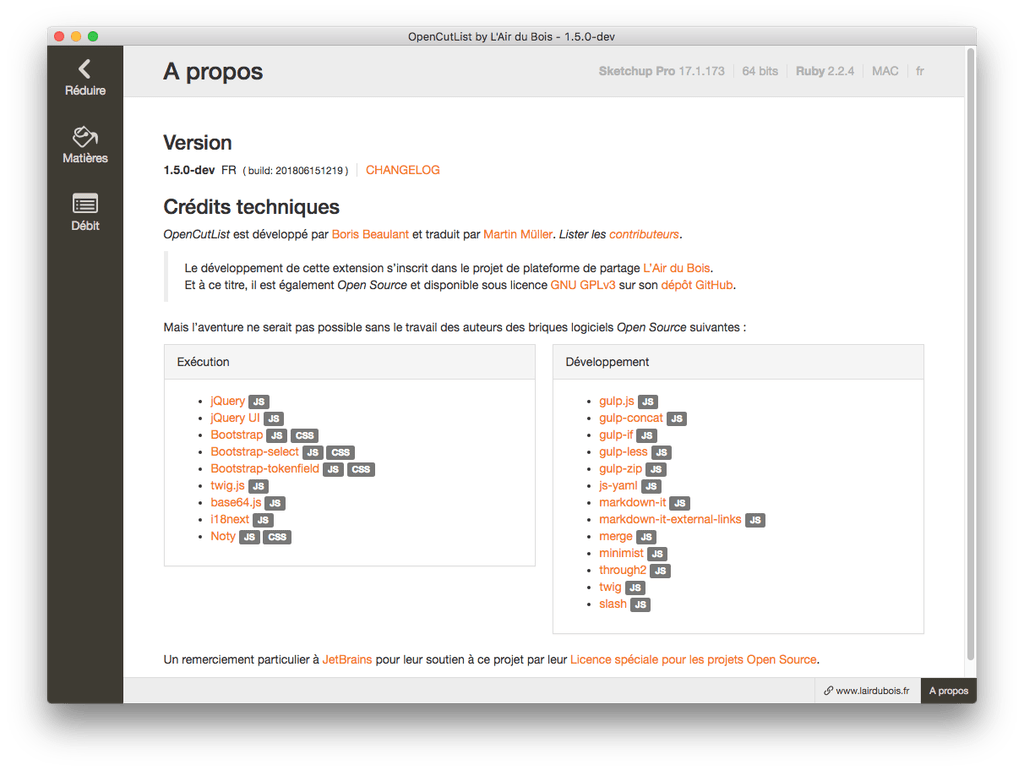1024x771 pixels.
Task: Open the gulp-zip link
Action: [x=620, y=469]
